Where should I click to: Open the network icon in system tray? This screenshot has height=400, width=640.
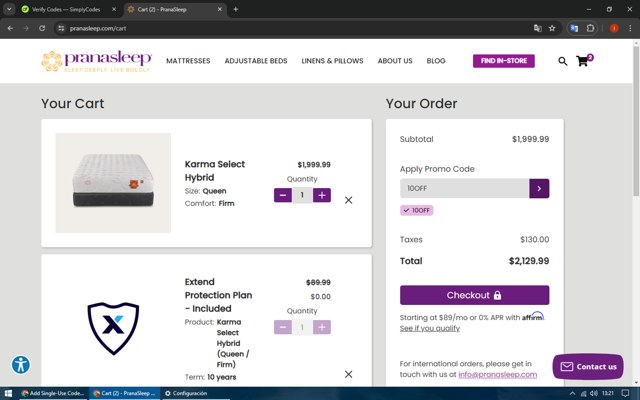coord(583,393)
